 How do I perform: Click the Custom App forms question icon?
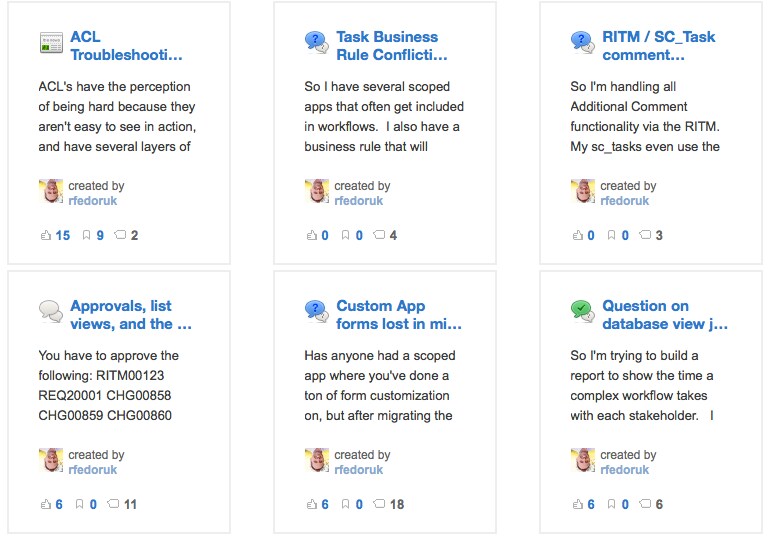(317, 311)
